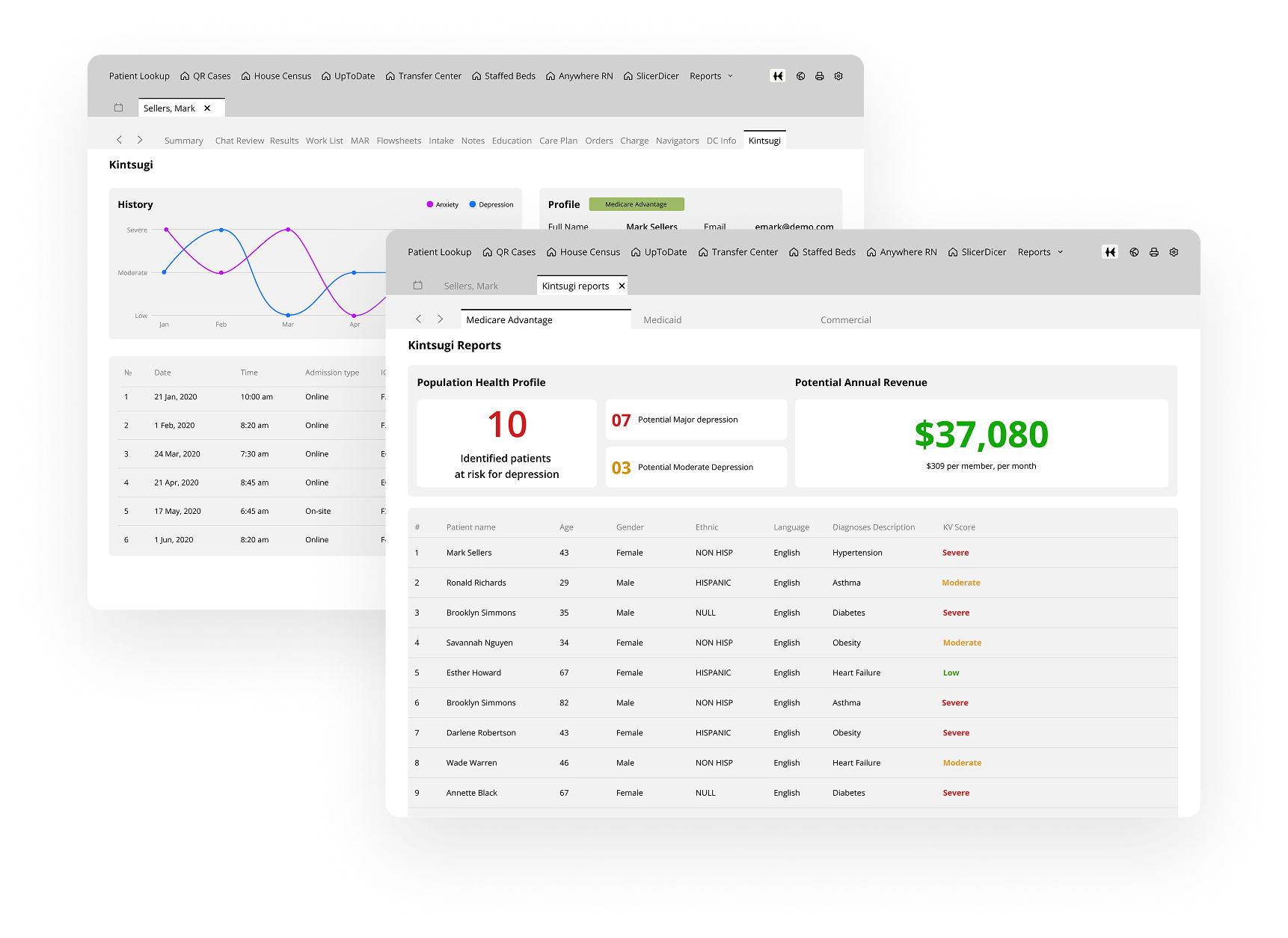This screenshot has height=938, width=1288.
Task: Click the globe icon in back window
Action: [801, 76]
